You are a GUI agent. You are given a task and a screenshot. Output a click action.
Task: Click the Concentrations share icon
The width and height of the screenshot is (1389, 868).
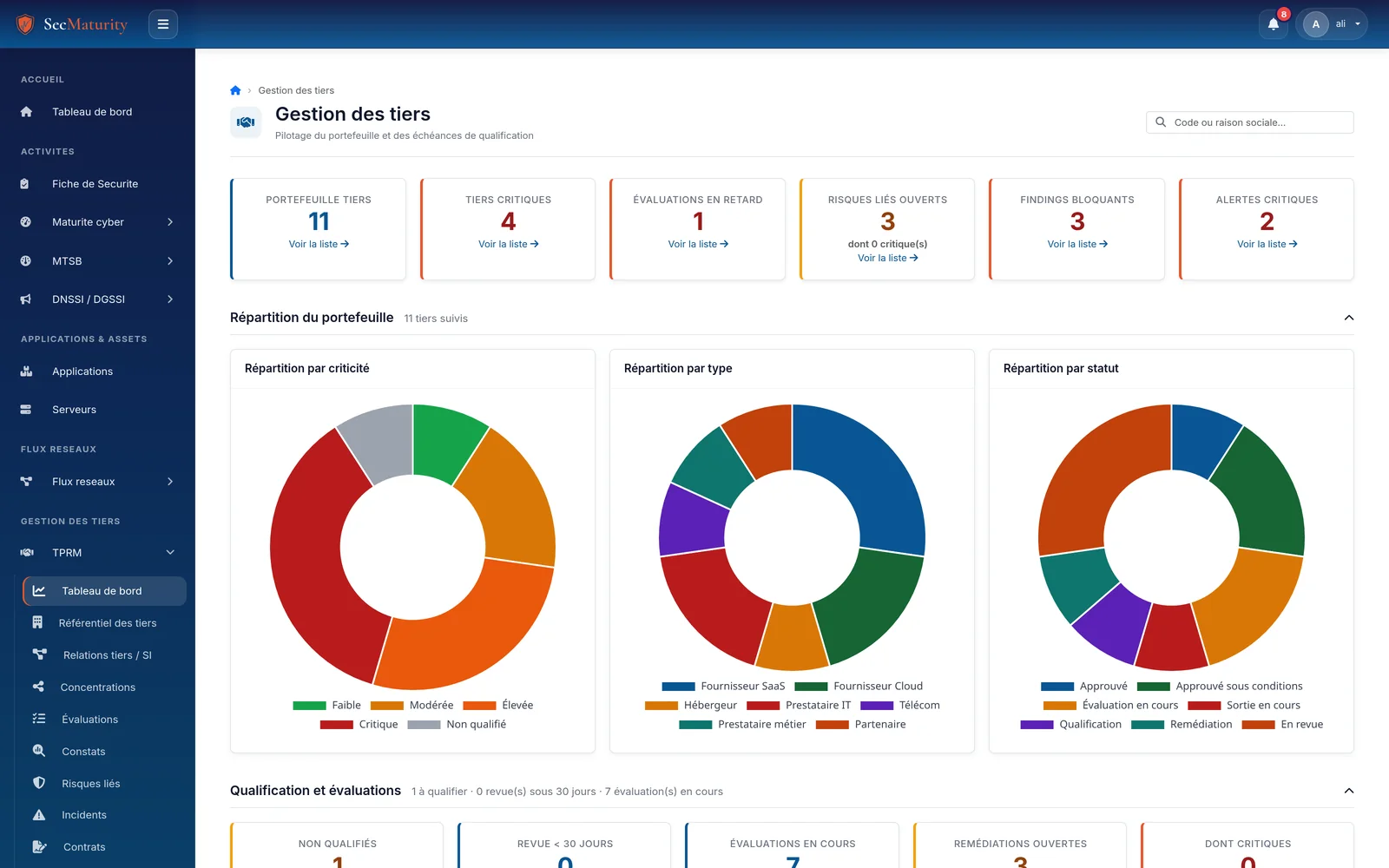click(38, 687)
